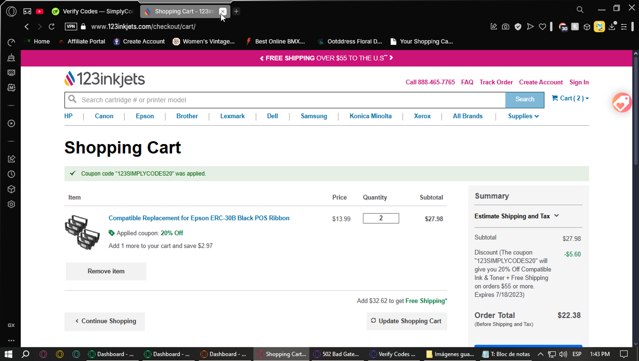Open Your Shopping Ca... bookmark
The height and width of the screenshot is (361, 639).
[422, 42]
